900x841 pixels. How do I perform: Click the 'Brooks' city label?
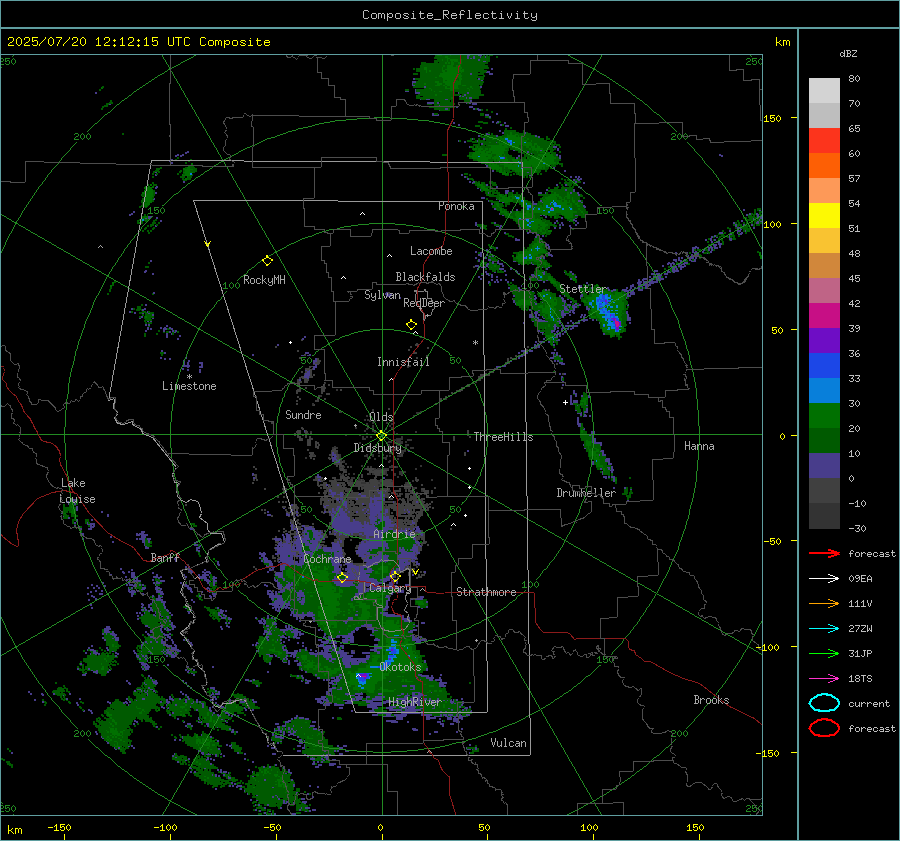(x=711, y=700)
